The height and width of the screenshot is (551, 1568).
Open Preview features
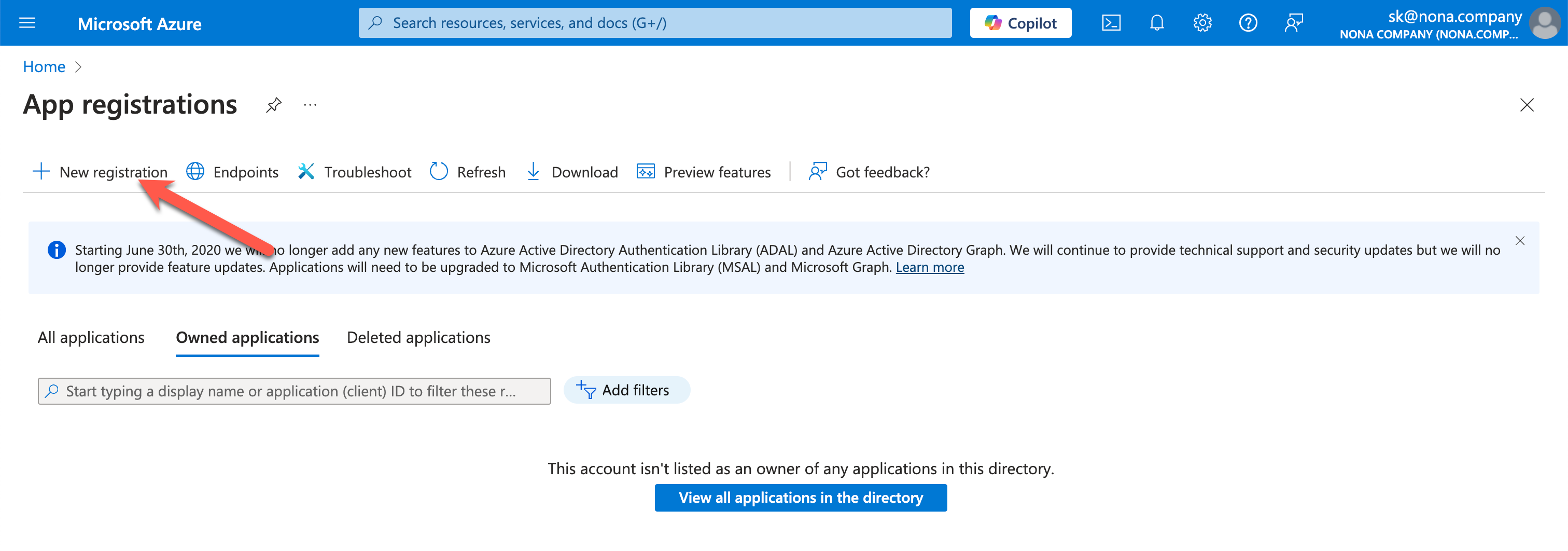point(704,172)
